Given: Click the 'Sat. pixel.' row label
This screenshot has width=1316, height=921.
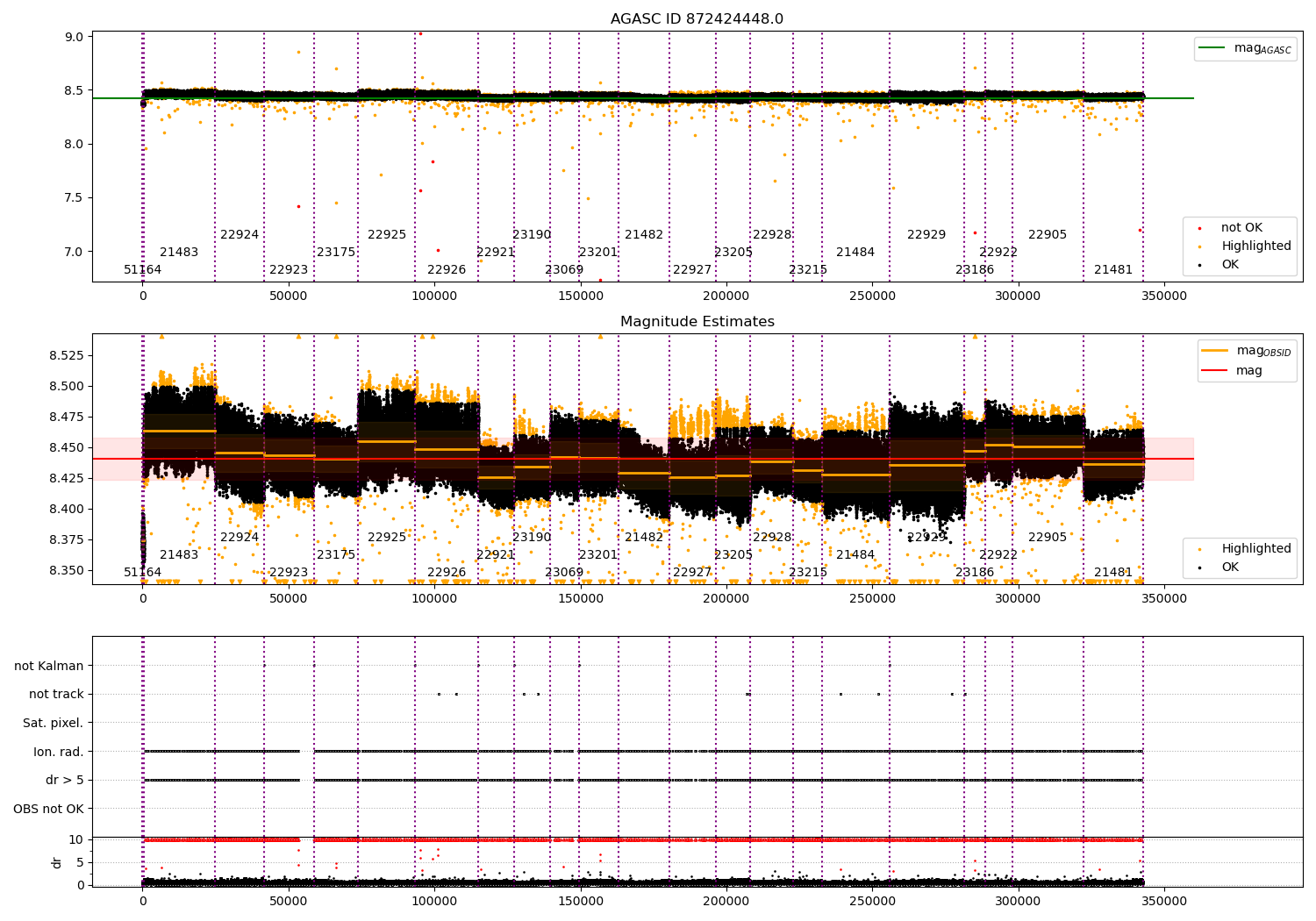Looking at the screenshot, I should pyautogui.click(x=53, y=723).
